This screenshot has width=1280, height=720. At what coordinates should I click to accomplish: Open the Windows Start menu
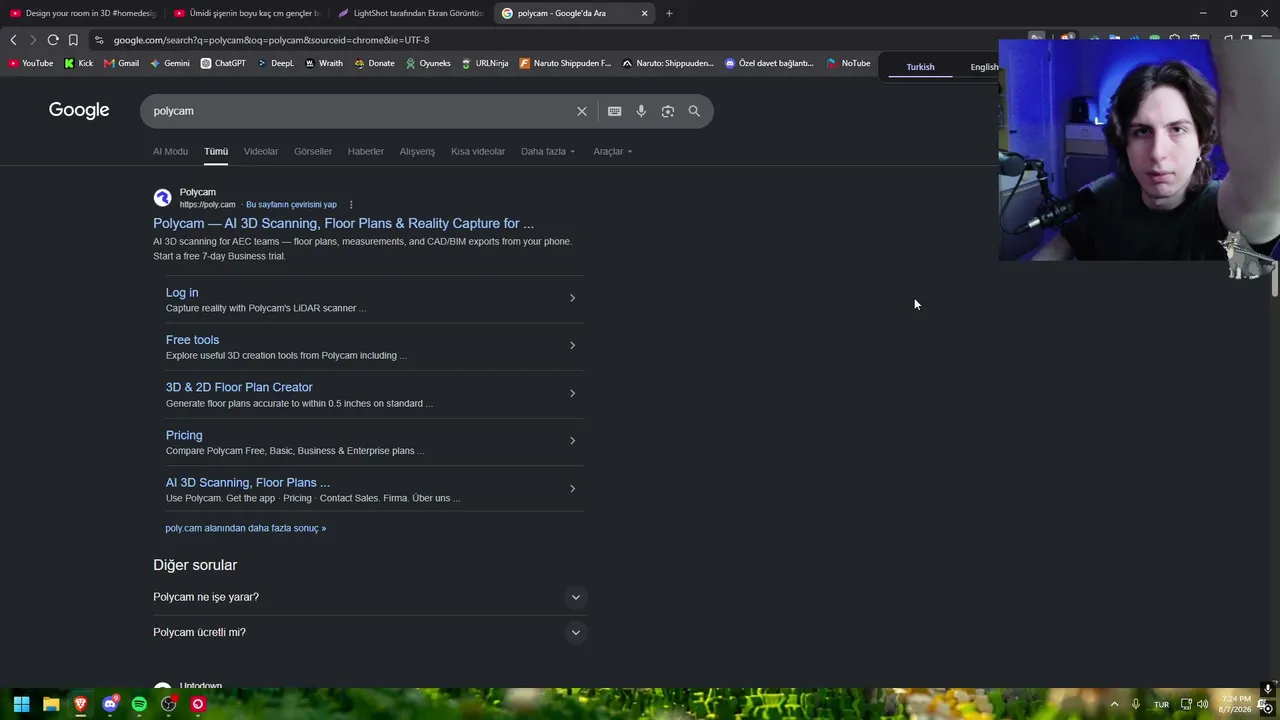coord(21,704)
